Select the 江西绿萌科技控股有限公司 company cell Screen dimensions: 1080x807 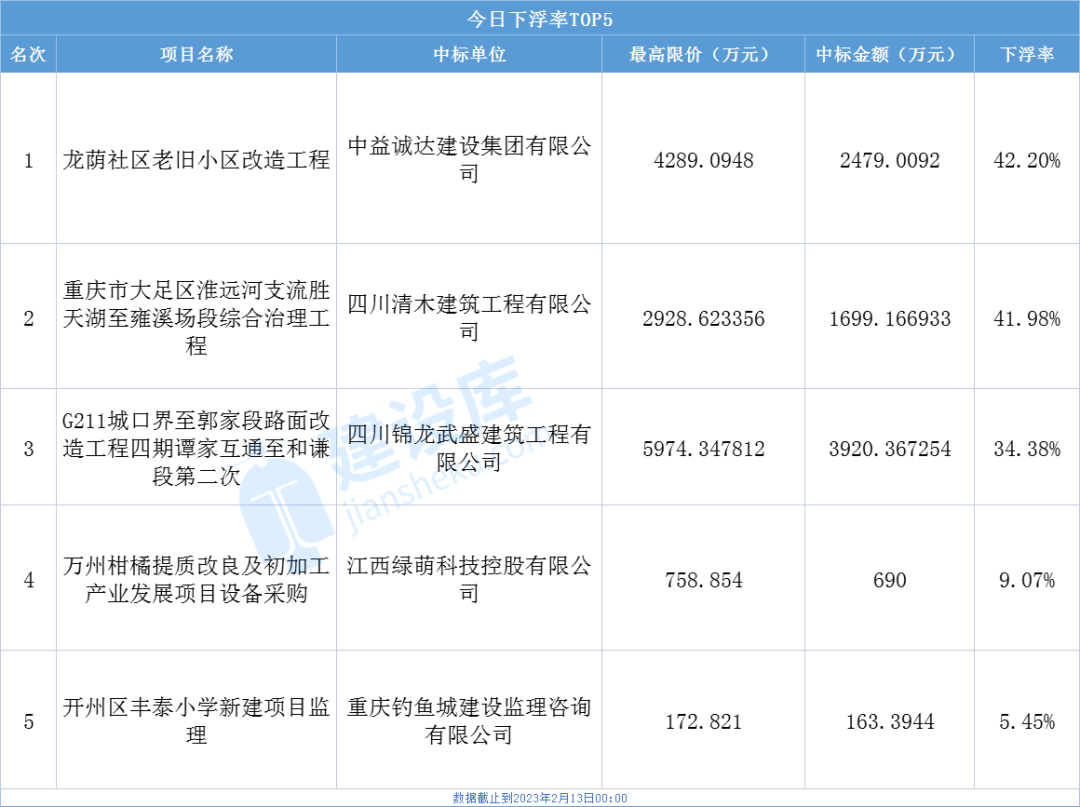469,580
